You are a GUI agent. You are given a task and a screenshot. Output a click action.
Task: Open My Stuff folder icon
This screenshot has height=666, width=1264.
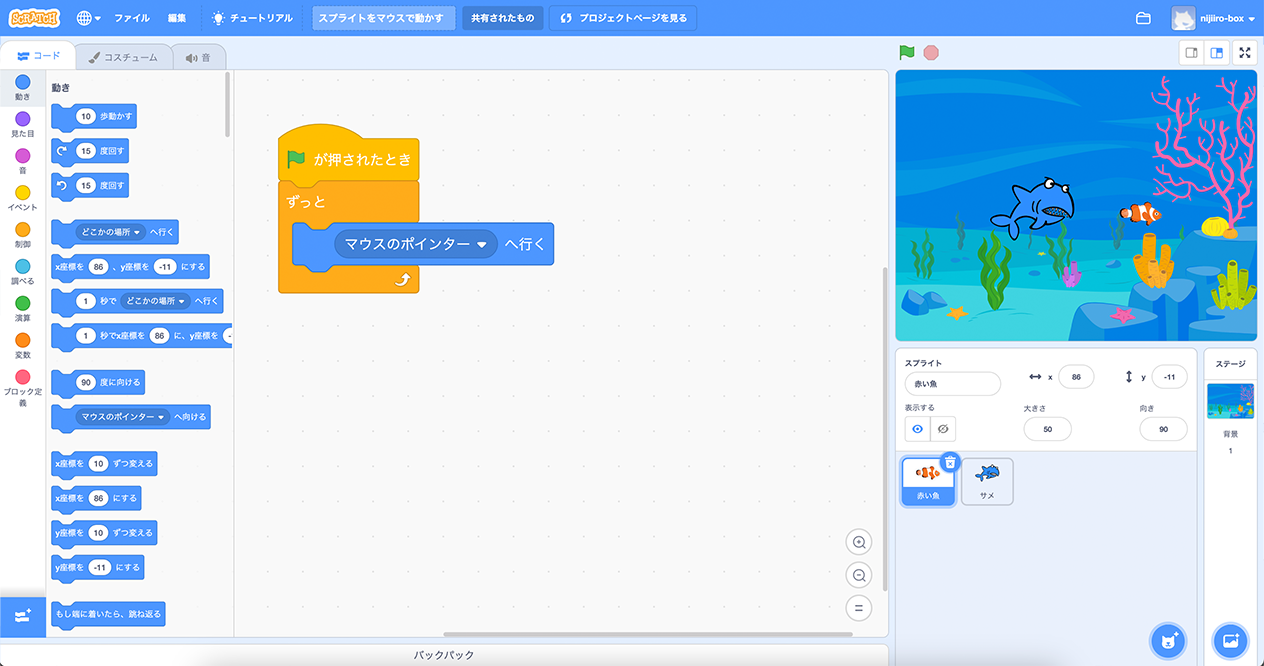click(1143, 18)
